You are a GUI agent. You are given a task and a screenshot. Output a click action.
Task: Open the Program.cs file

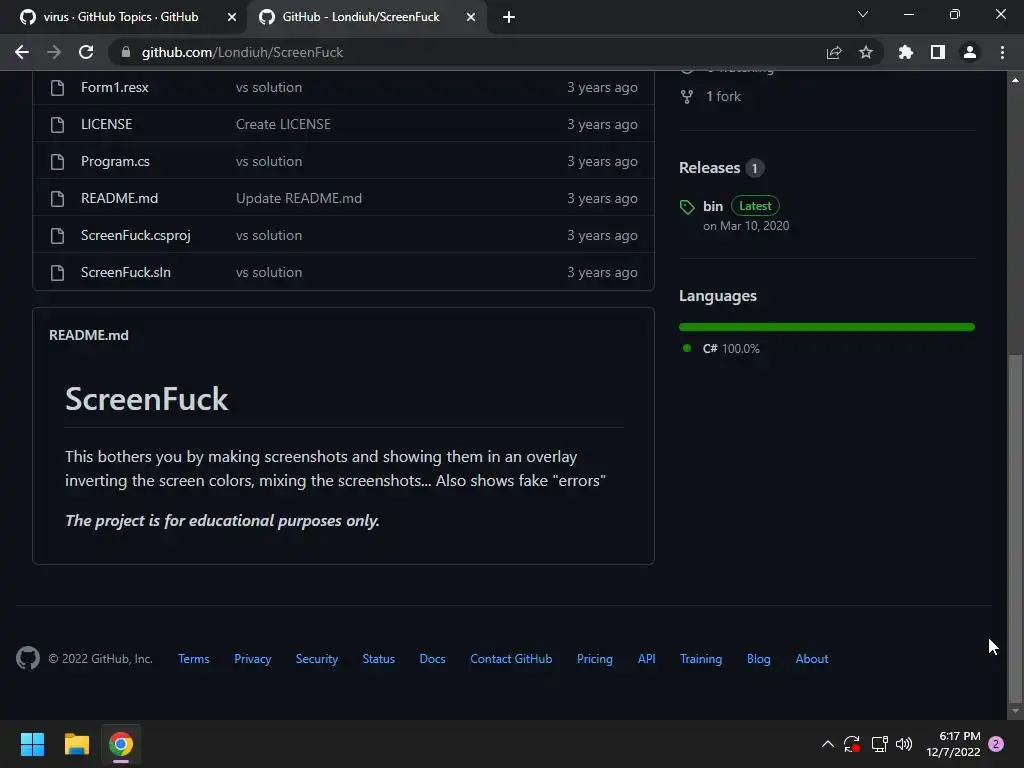pos(115,161)
